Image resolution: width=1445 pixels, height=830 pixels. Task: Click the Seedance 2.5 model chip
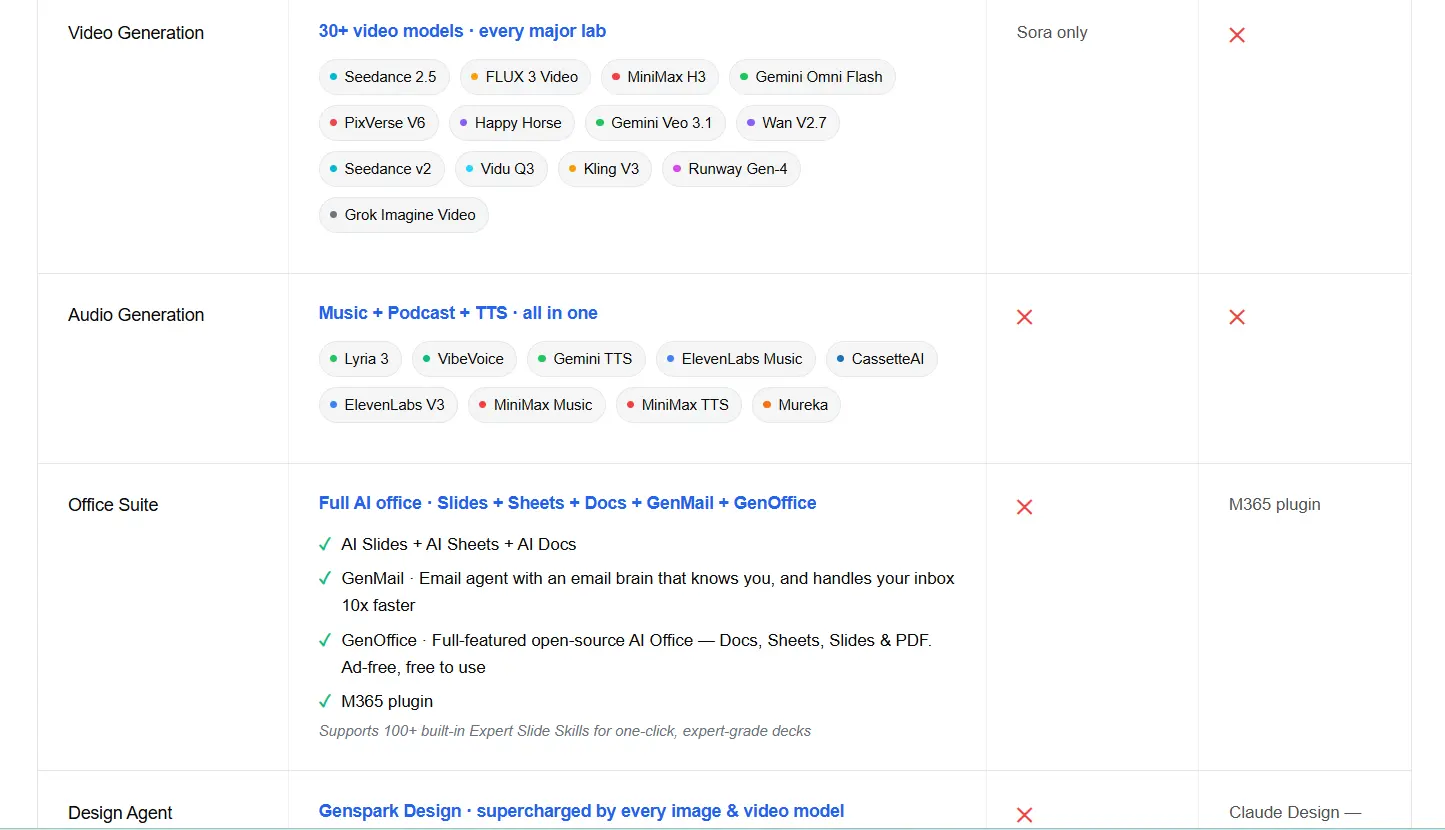coord(384,77)
